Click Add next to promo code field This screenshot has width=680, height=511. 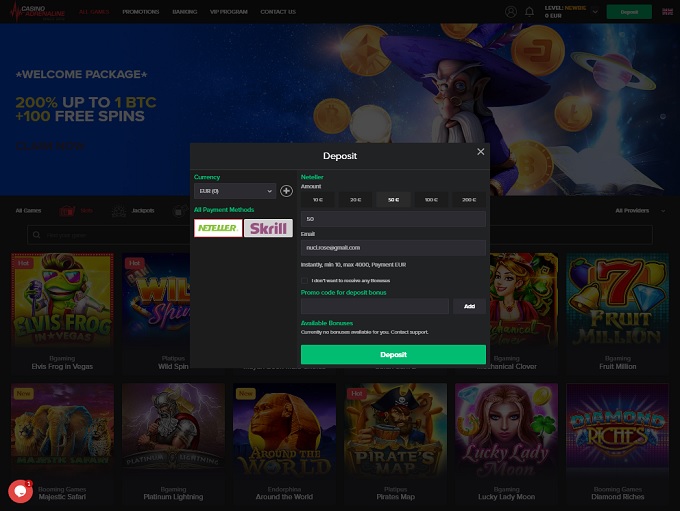point(468,306)
